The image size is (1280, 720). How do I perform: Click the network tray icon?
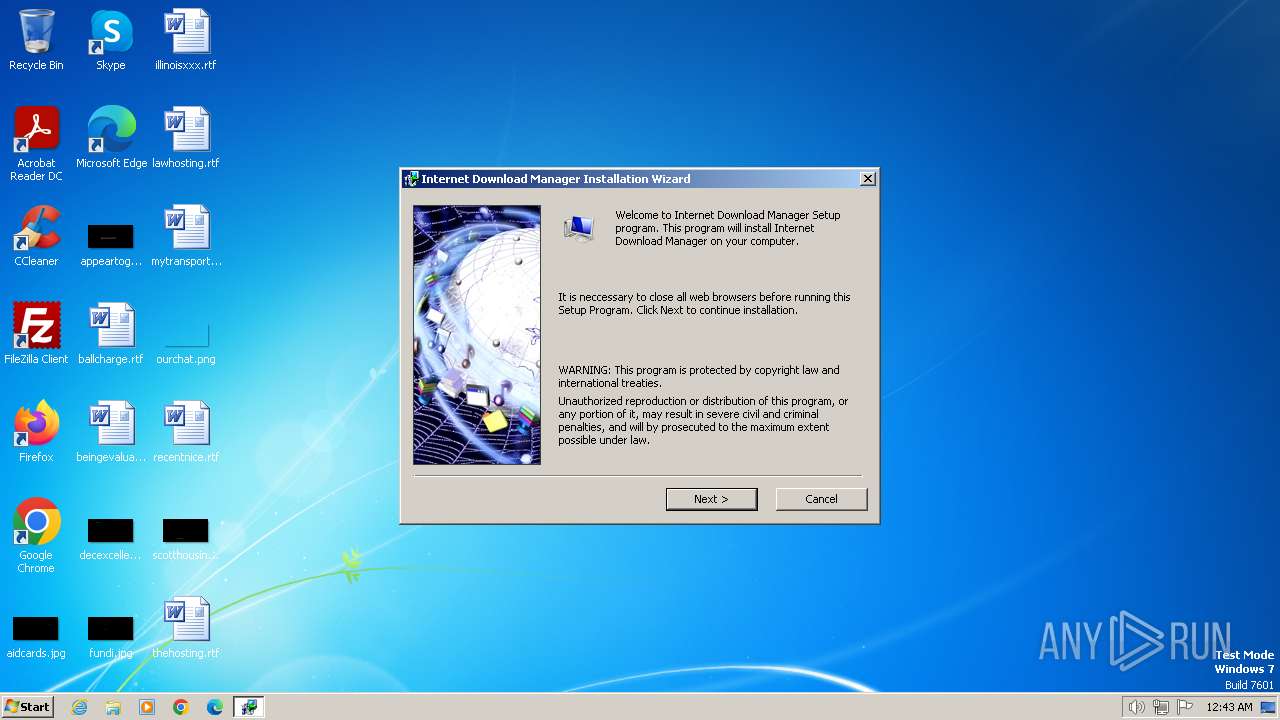(x=1160, y=707)
